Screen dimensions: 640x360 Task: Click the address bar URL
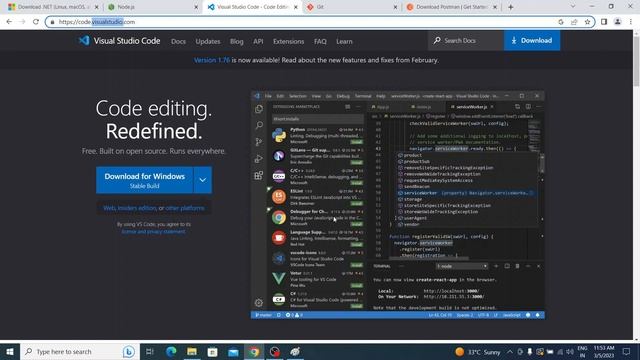tap(97, 22)
